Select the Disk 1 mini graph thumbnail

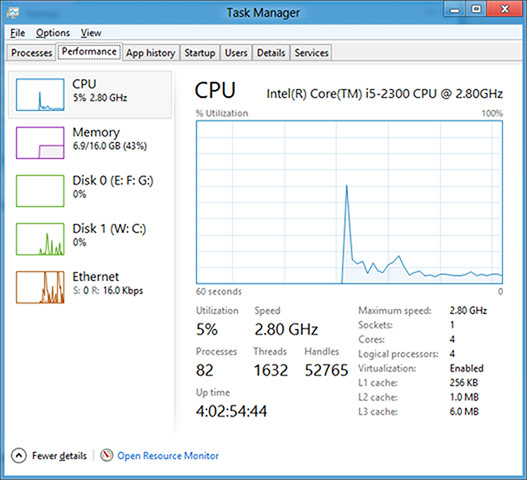click(40, 239)
